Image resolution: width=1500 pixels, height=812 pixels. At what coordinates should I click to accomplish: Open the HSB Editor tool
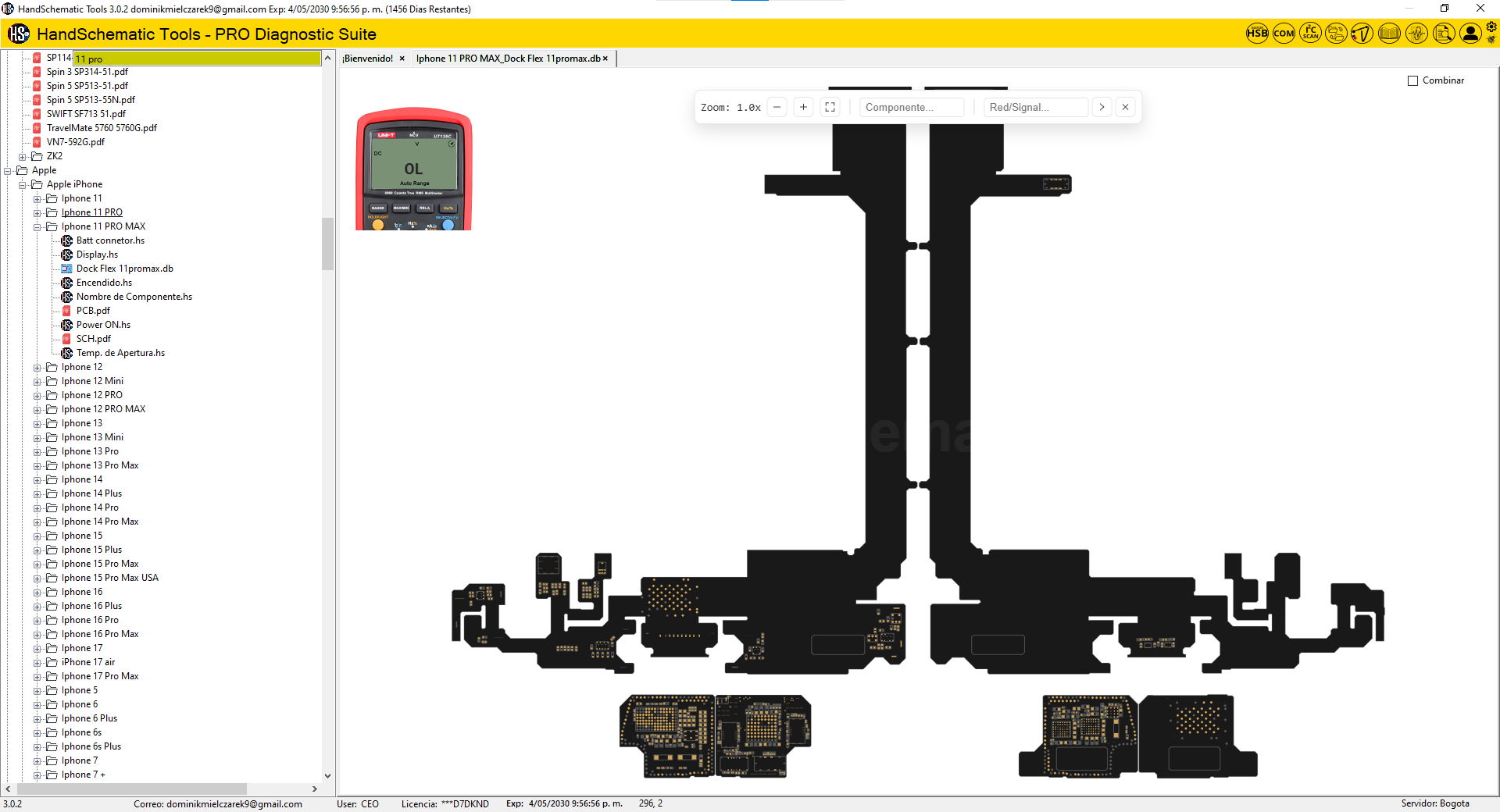(1257, 34)
